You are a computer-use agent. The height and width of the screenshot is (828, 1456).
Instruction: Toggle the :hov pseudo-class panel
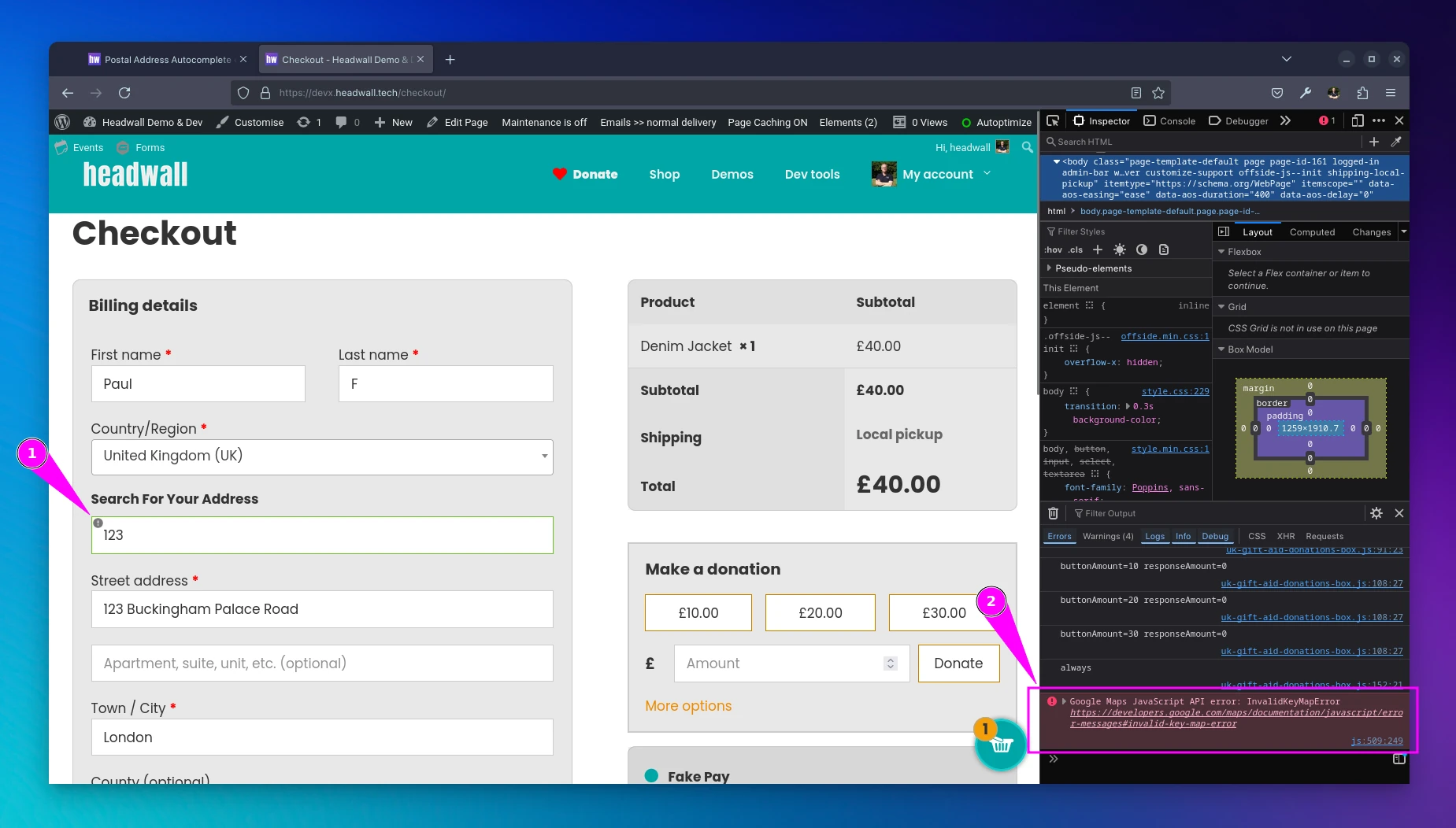point(1053,250)
